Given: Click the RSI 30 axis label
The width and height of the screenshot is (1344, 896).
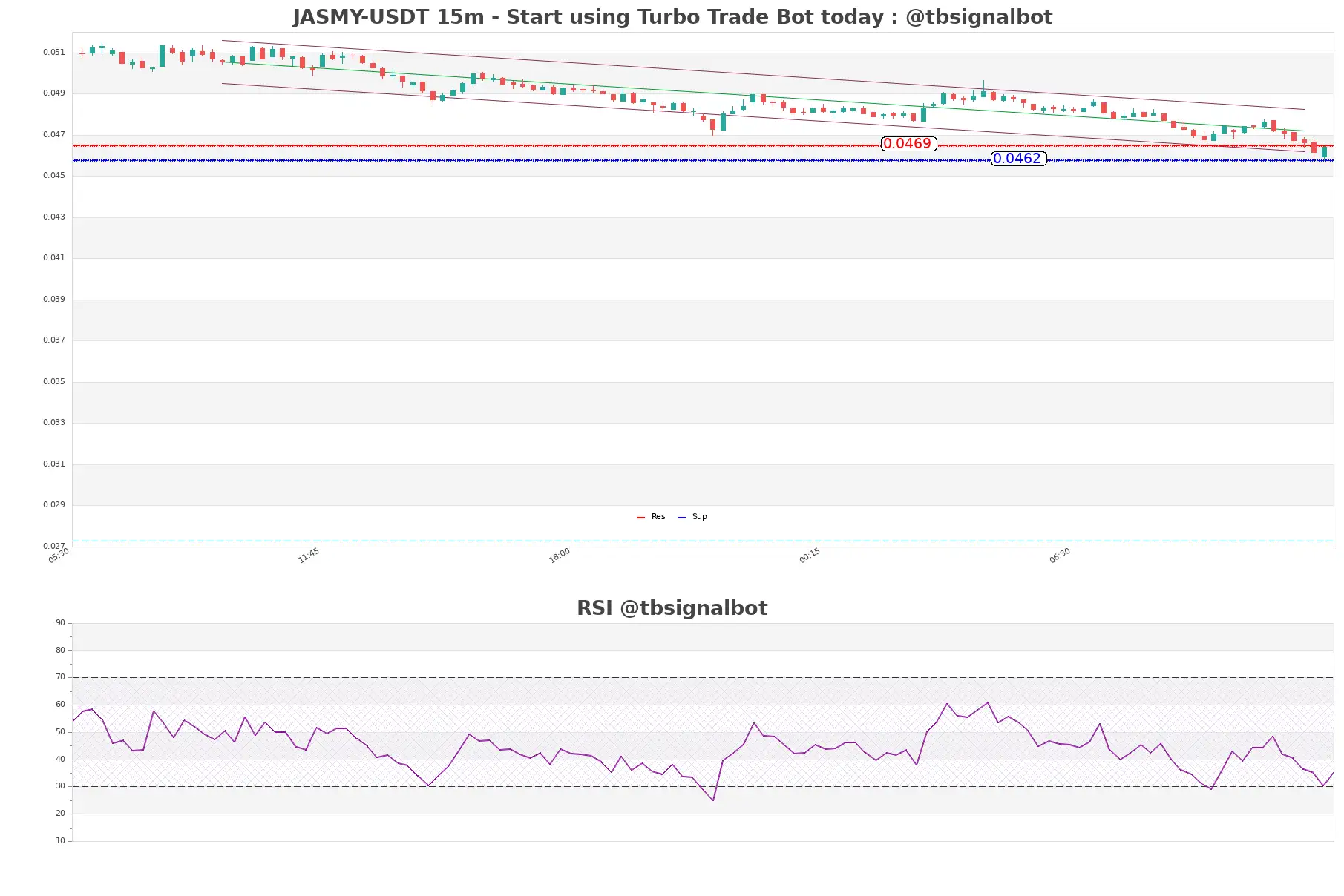Looking at the screenshot, I should coord(60,786).
